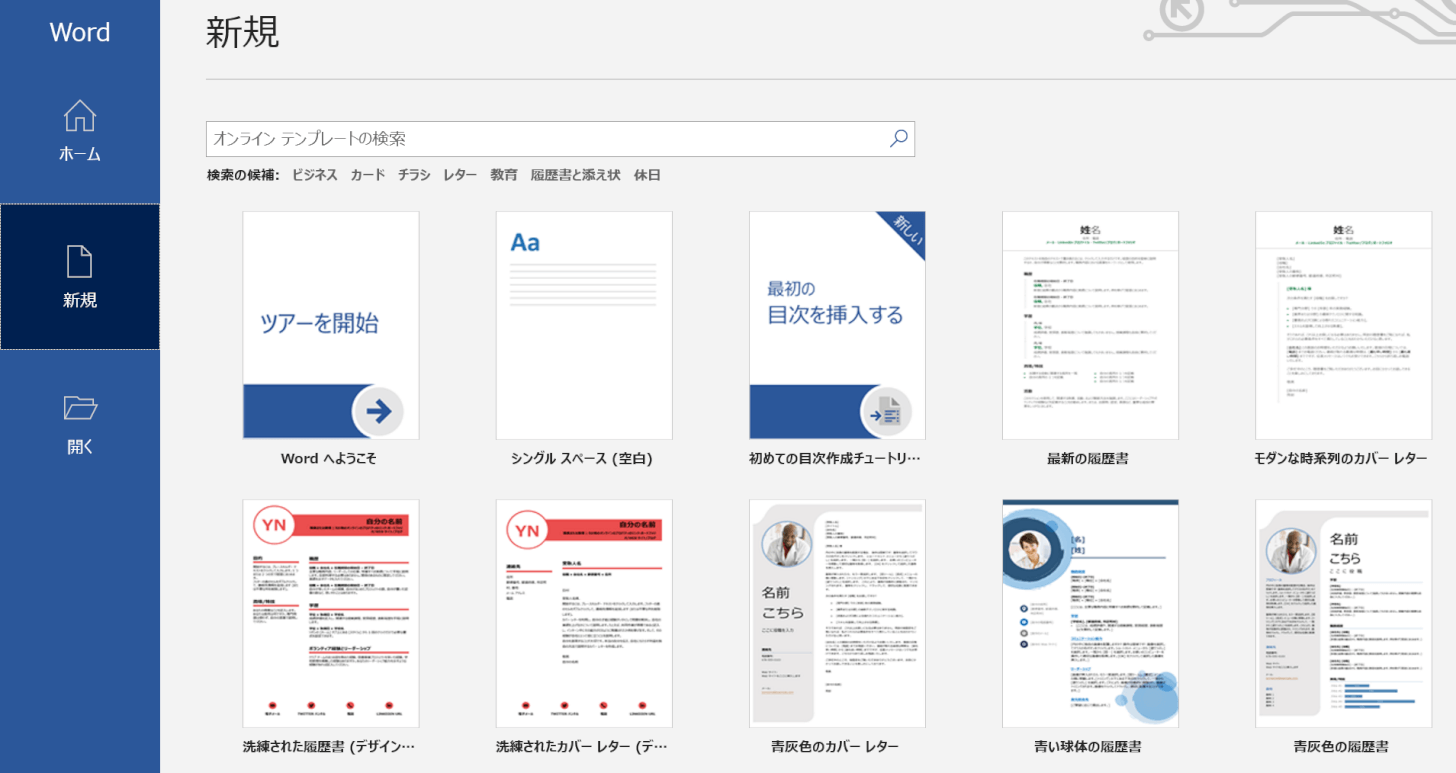Screen dimensions: 1456x773
Task: Click the arrow icon on ツアーを開始 template
Action: click(x=378, y=410)
